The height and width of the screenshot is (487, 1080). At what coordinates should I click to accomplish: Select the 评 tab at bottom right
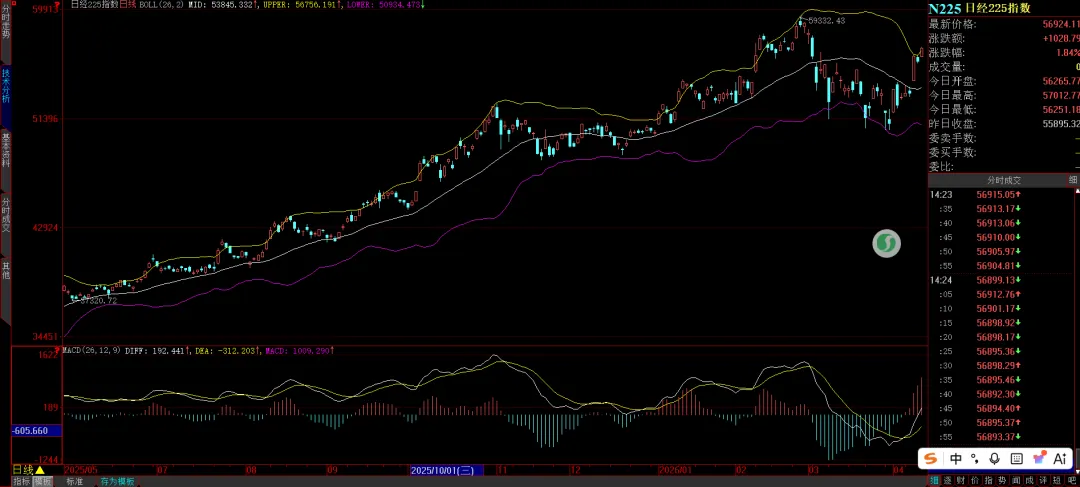click(1045, 480)
